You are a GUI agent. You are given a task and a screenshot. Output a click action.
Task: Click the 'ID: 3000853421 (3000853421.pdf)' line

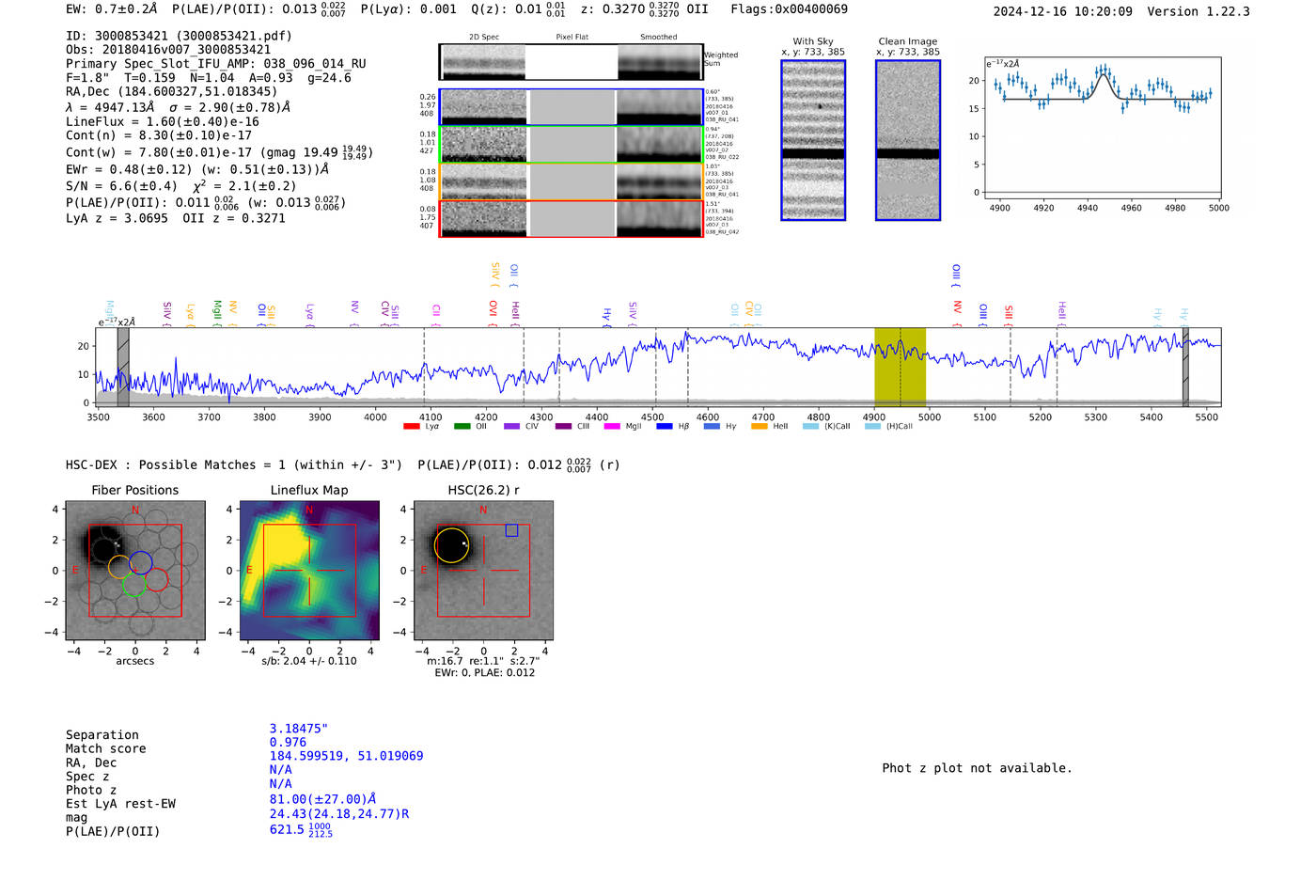click(179, 36)
